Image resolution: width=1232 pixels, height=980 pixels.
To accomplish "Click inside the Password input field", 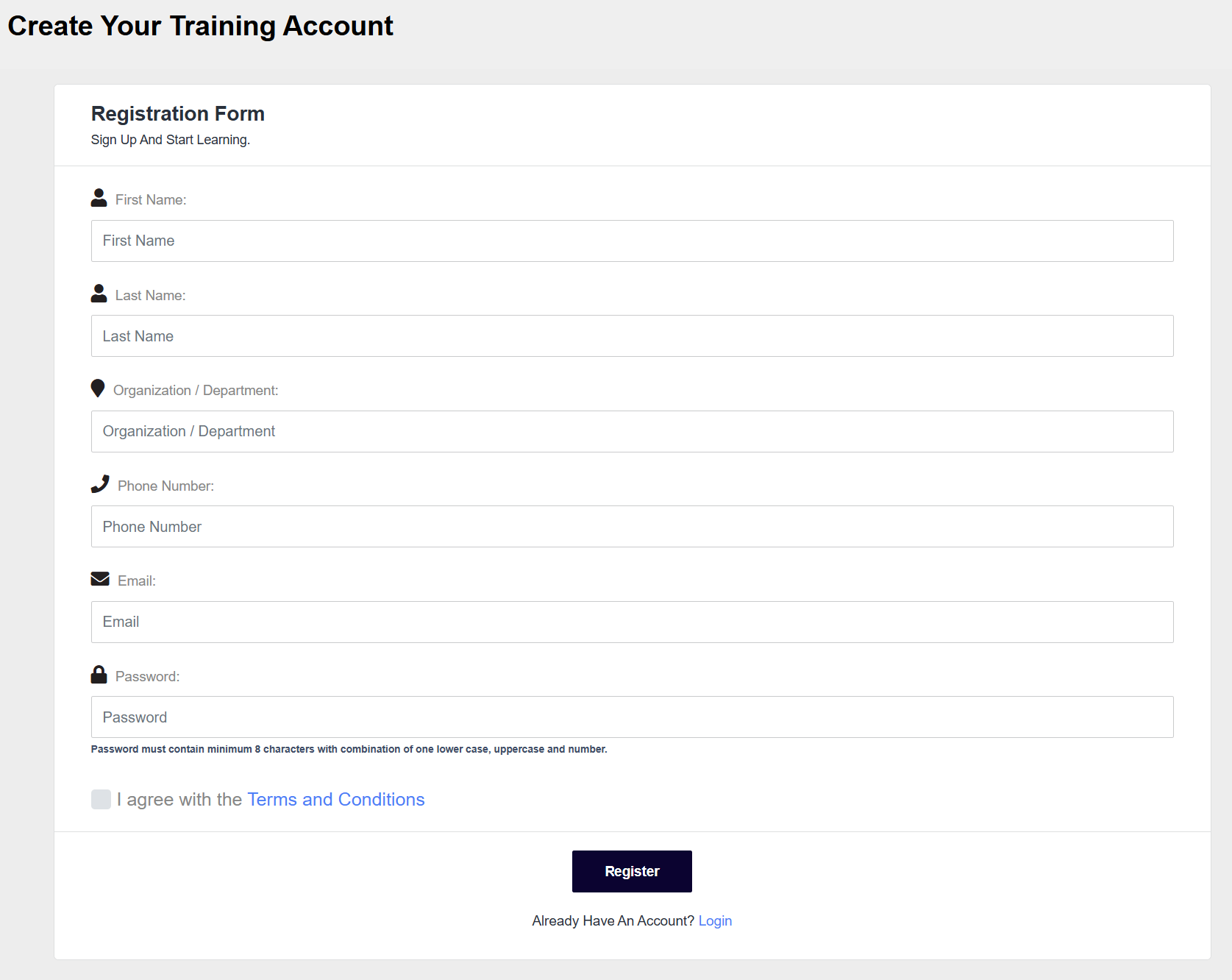I will click(x=633, y=717).
